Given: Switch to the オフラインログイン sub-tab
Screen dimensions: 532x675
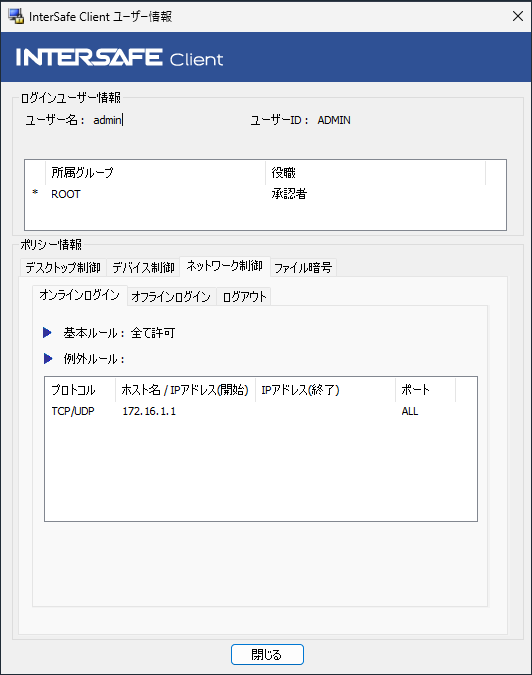Looking at the screenshot, I should point(171,296).
